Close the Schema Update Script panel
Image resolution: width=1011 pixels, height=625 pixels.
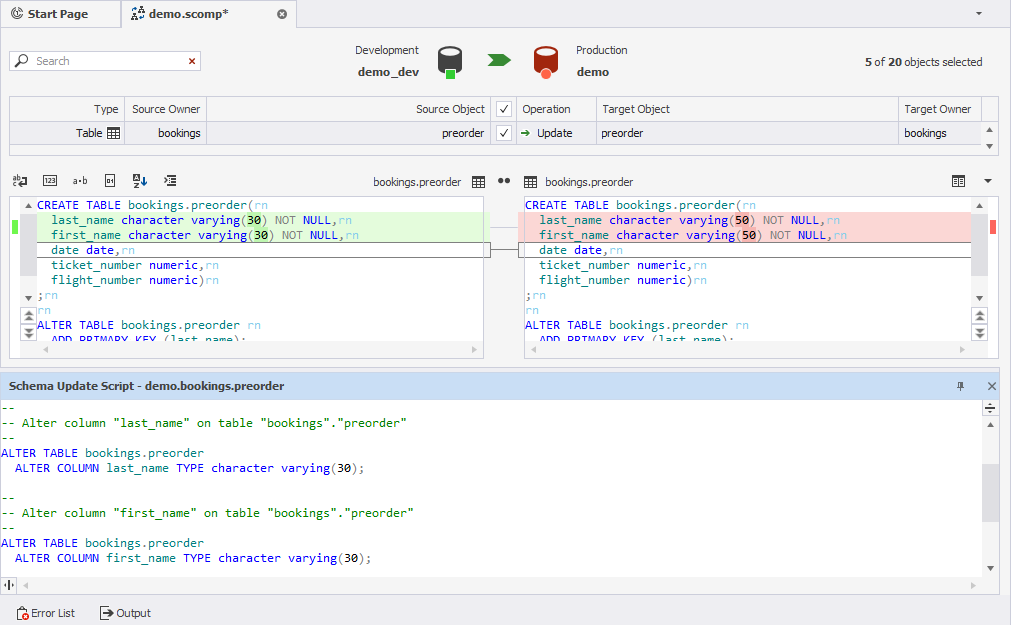coord(992,386)
